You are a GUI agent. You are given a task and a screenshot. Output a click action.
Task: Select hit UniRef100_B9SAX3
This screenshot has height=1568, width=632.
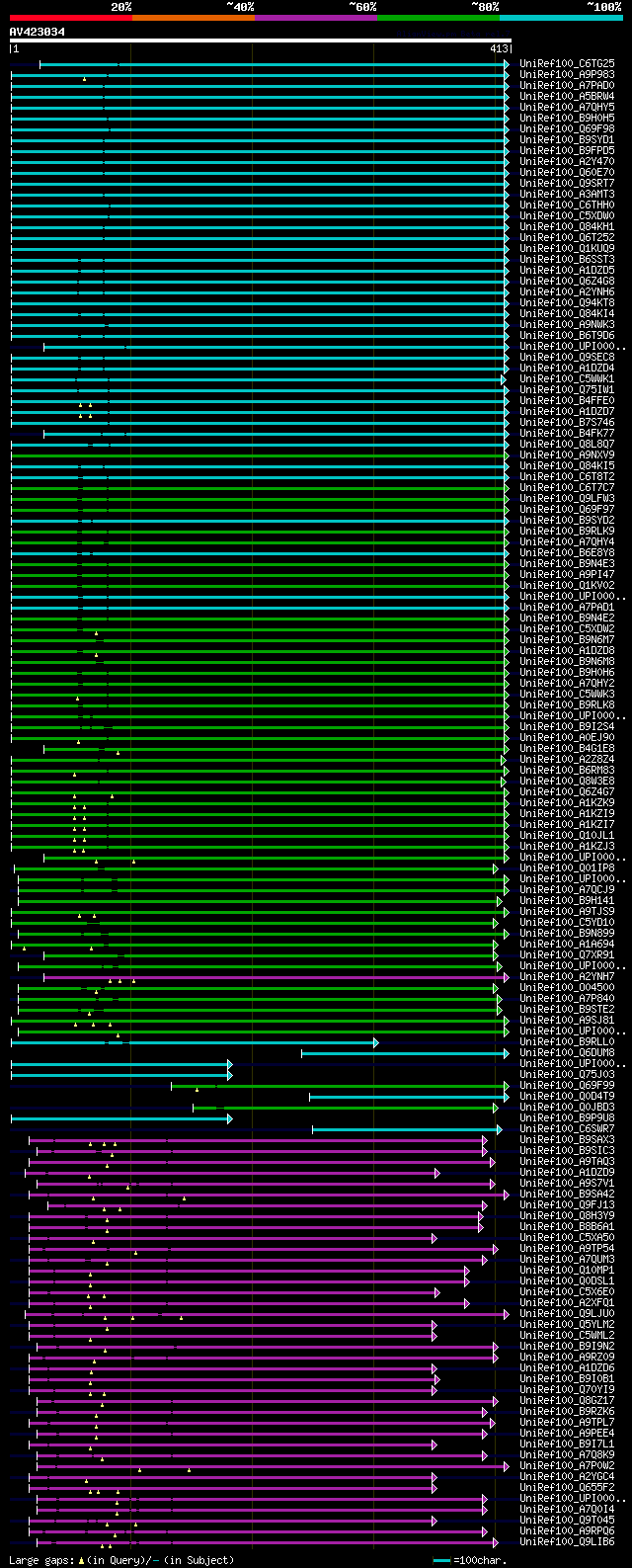click(567, 1139)
